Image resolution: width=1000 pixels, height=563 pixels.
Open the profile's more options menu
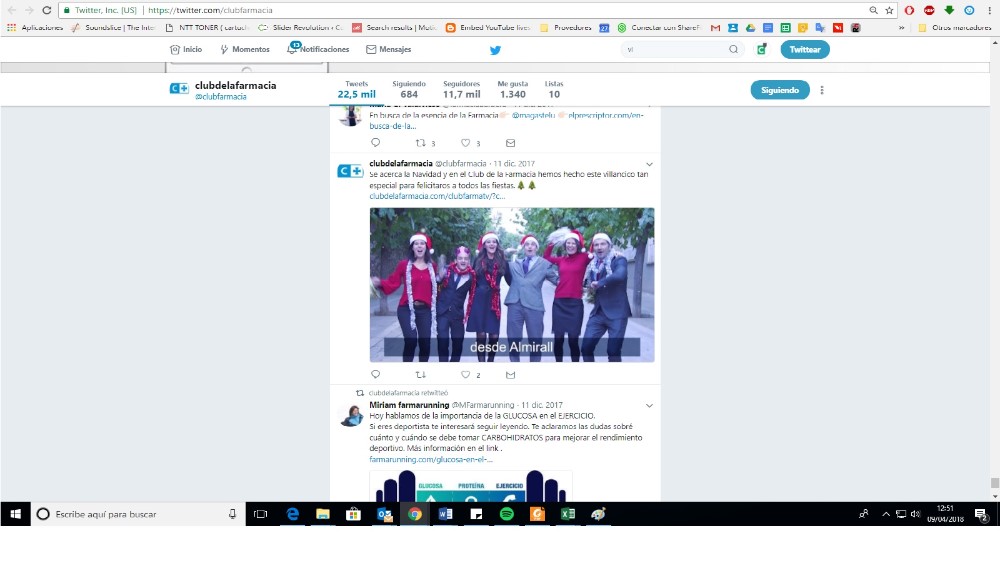click(821, 90)
